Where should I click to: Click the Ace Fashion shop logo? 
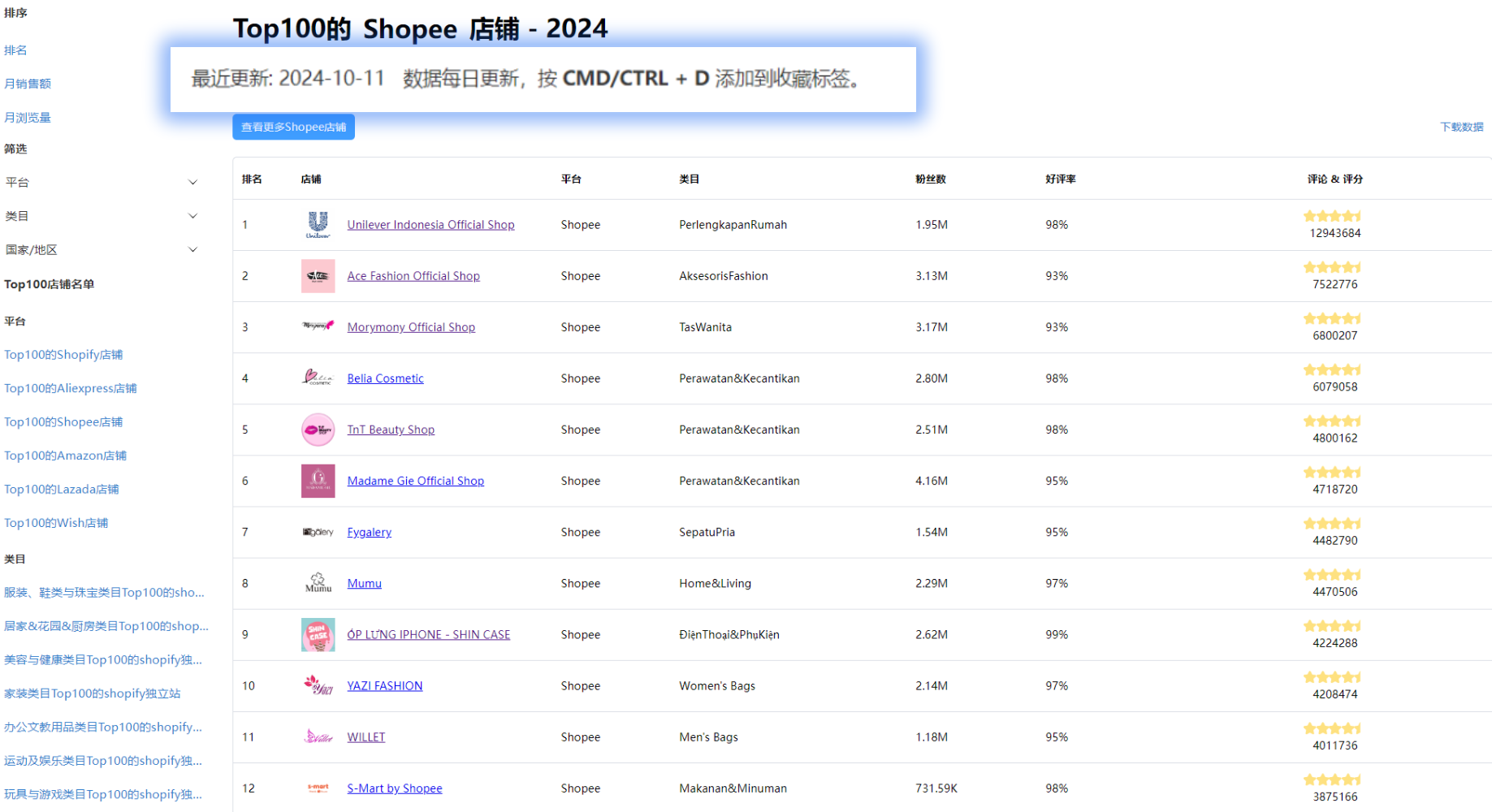(318, 276)
